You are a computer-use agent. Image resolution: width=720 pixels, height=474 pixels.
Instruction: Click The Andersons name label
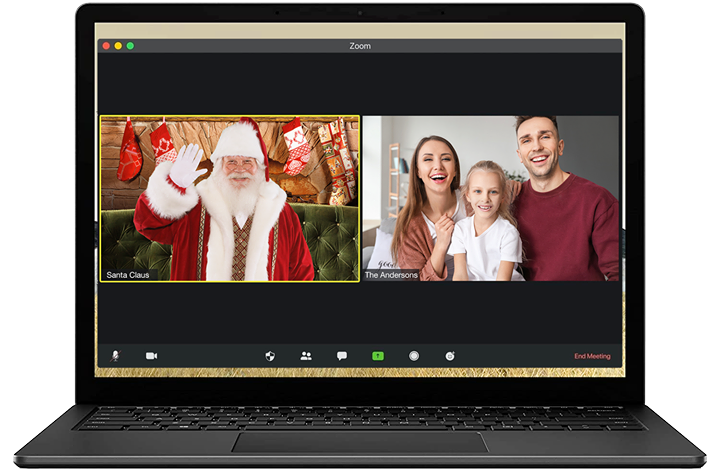pos(391,275)
